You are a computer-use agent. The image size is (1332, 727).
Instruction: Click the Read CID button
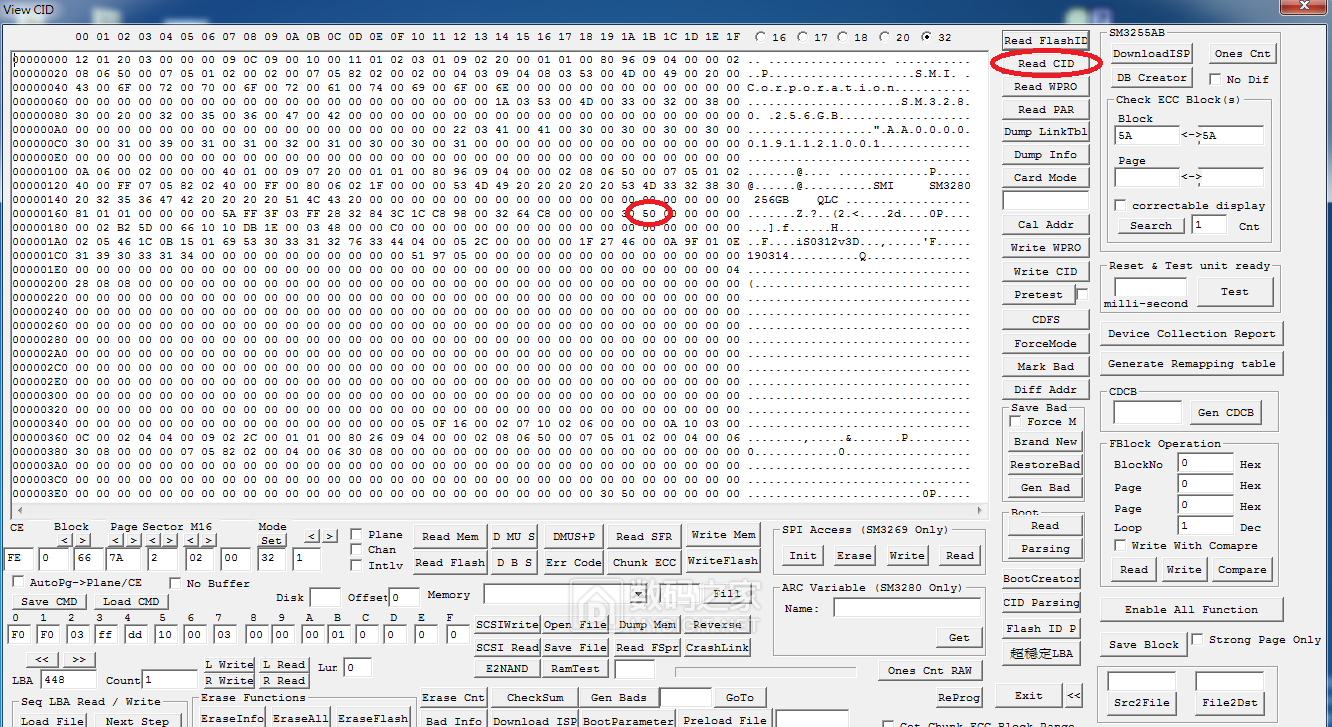(x=1046, y=63)
